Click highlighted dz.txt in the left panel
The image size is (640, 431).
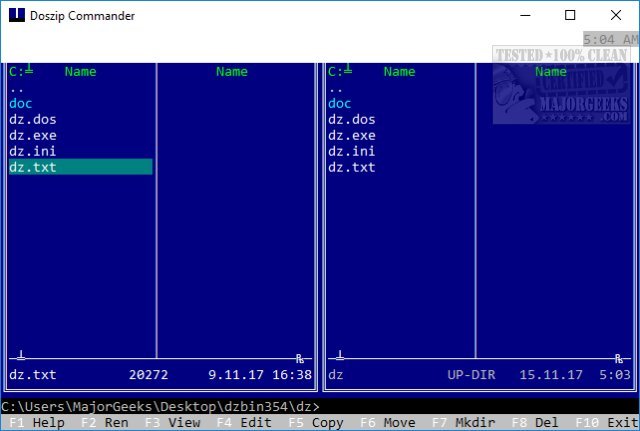80,167
